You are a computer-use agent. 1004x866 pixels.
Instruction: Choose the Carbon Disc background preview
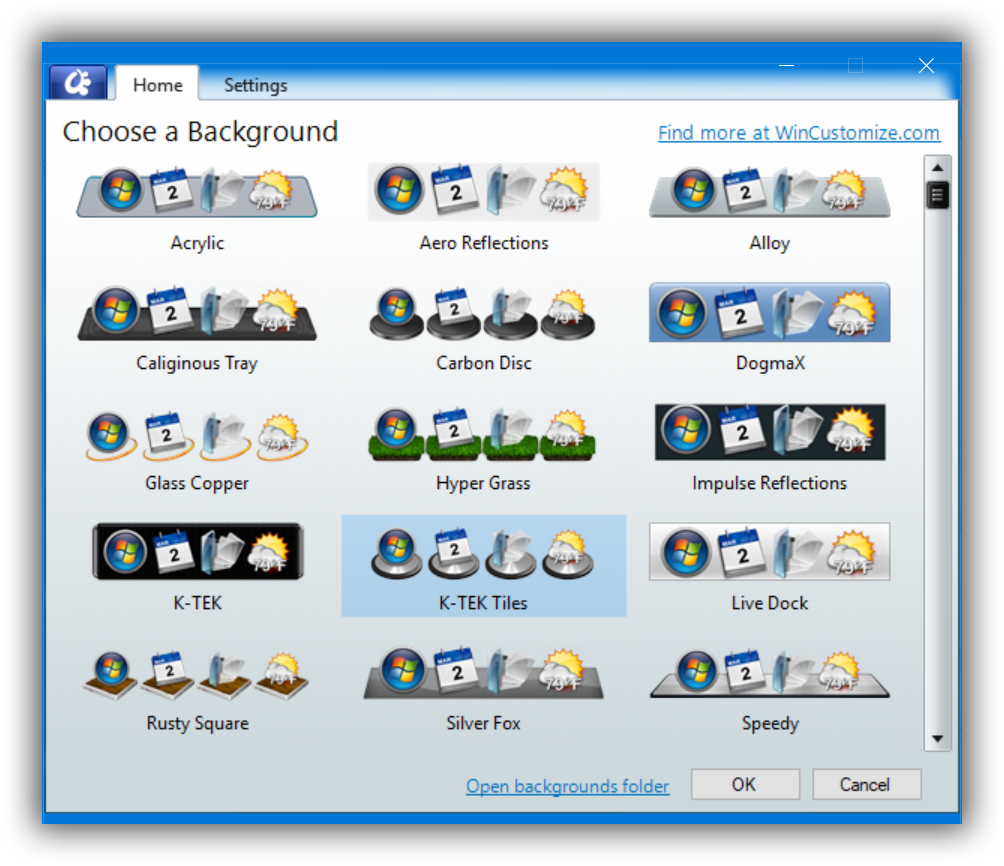pyautogui.click(x=483, y=313)
